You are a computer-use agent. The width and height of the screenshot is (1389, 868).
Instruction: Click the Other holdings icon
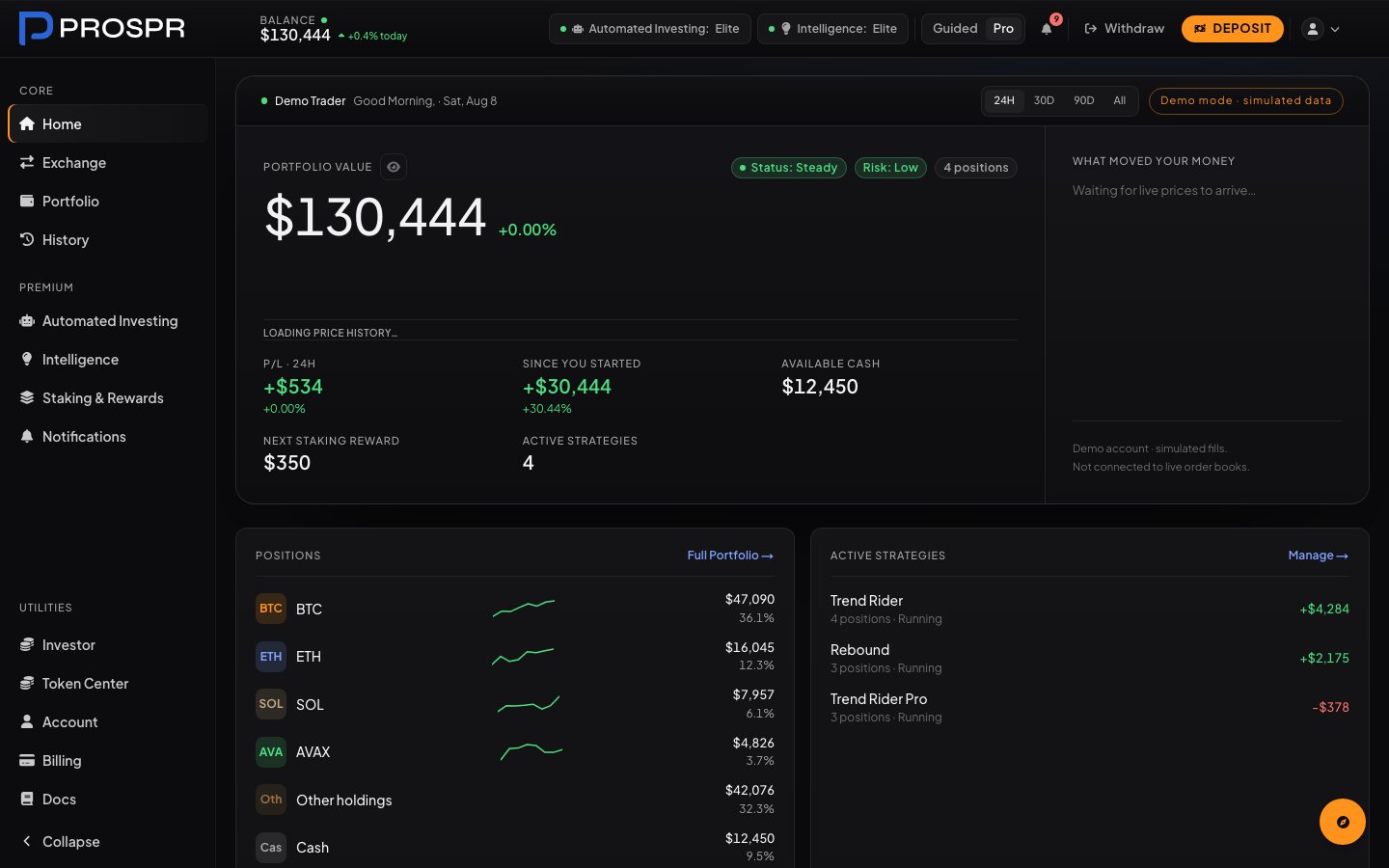pos(271,800)
